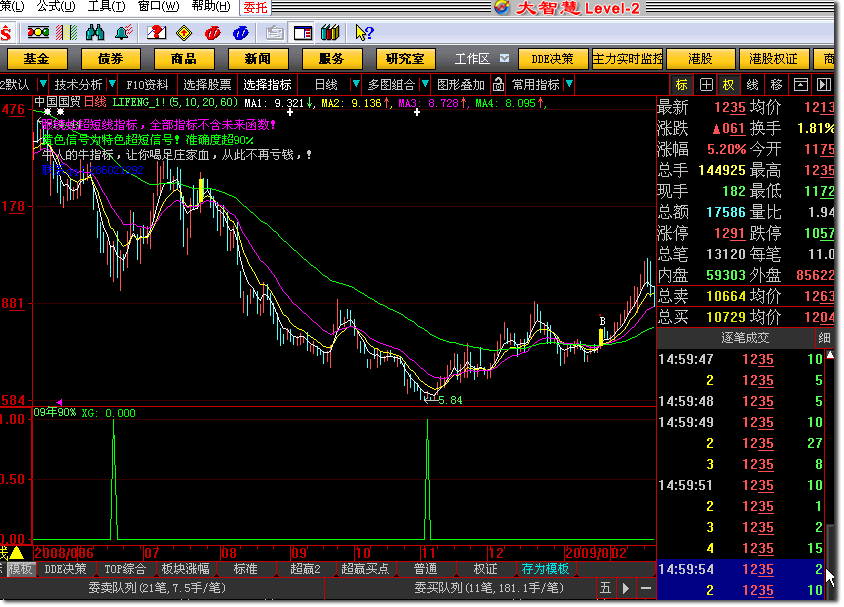The width and height of the screenshot is (844, 607).
Task: Click the striped color bars toolbar icon
Action: point(66,33)
